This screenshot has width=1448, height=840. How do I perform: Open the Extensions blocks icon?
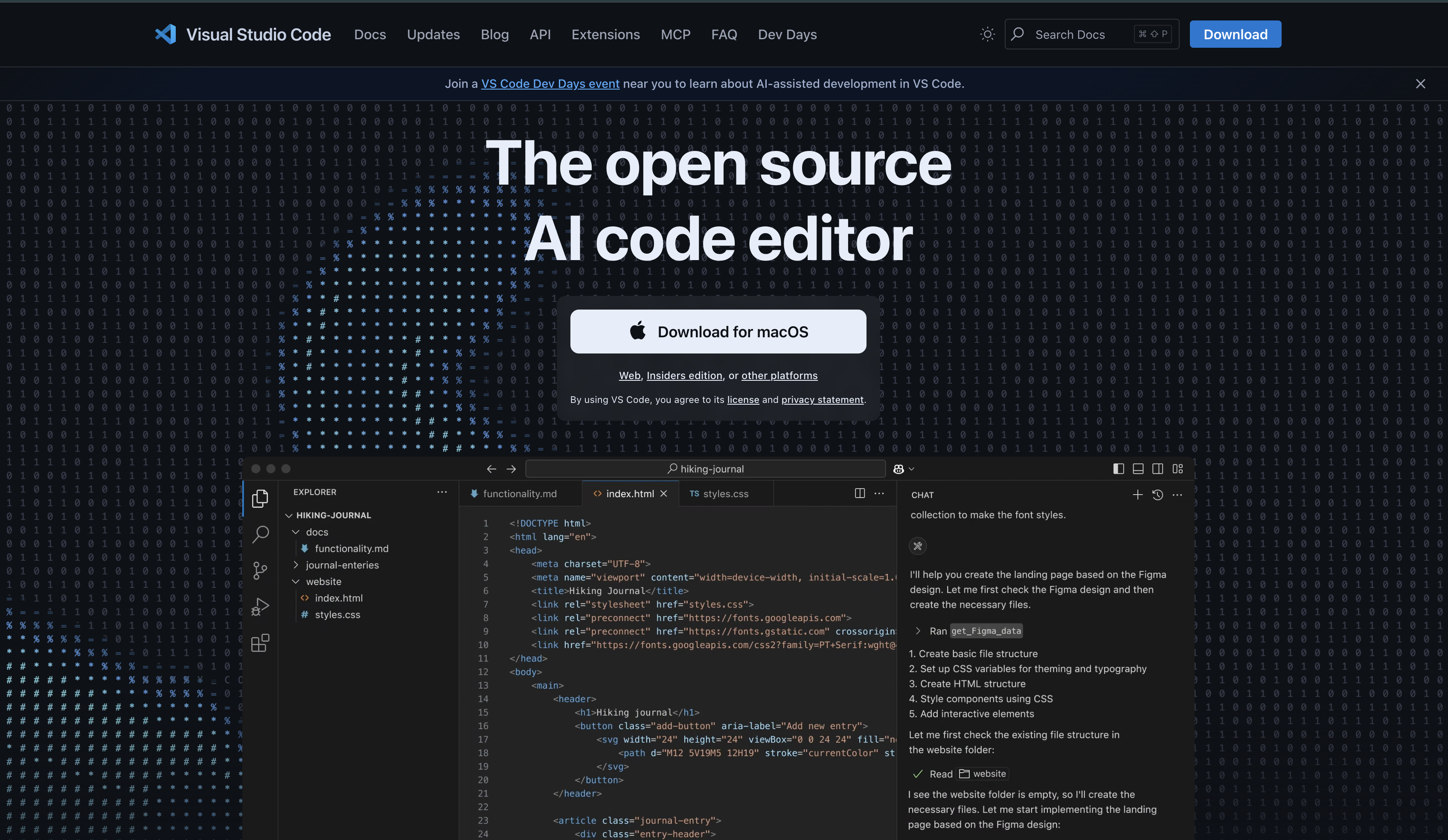pyautogui.click(x=260, y=643)
